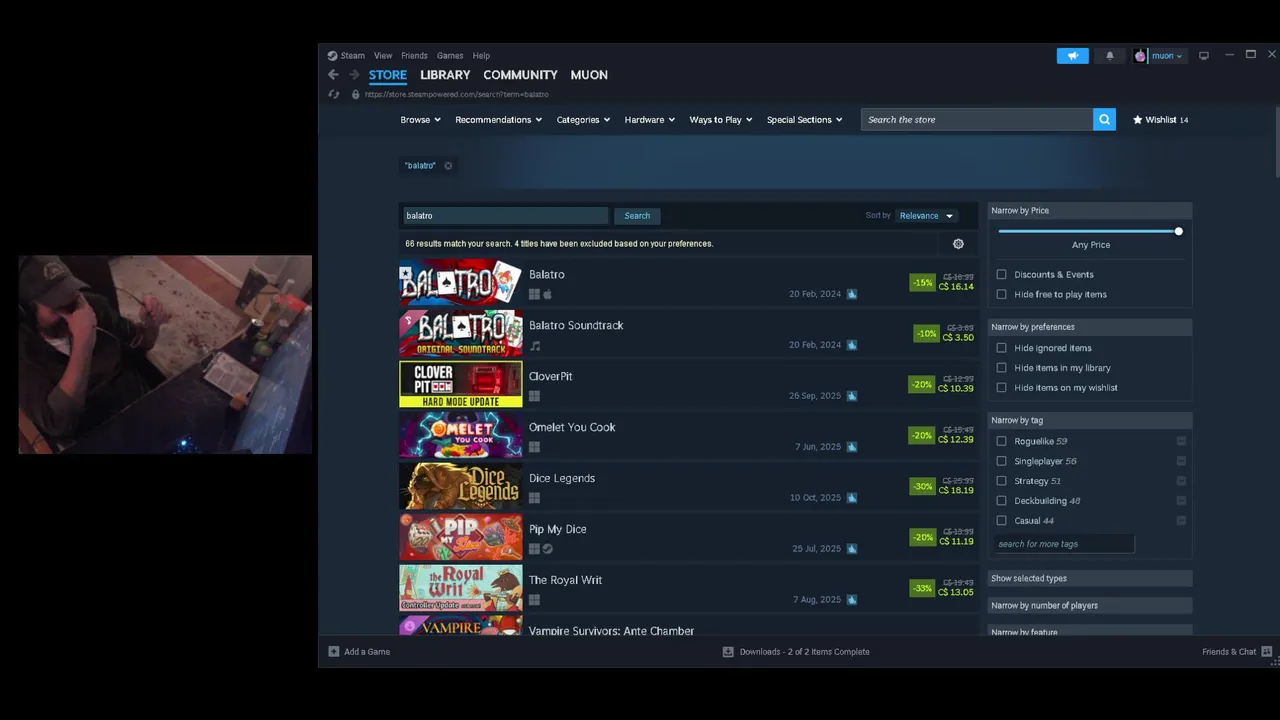
Task: Open the Ways to Play dropdown
Action: 720,120
